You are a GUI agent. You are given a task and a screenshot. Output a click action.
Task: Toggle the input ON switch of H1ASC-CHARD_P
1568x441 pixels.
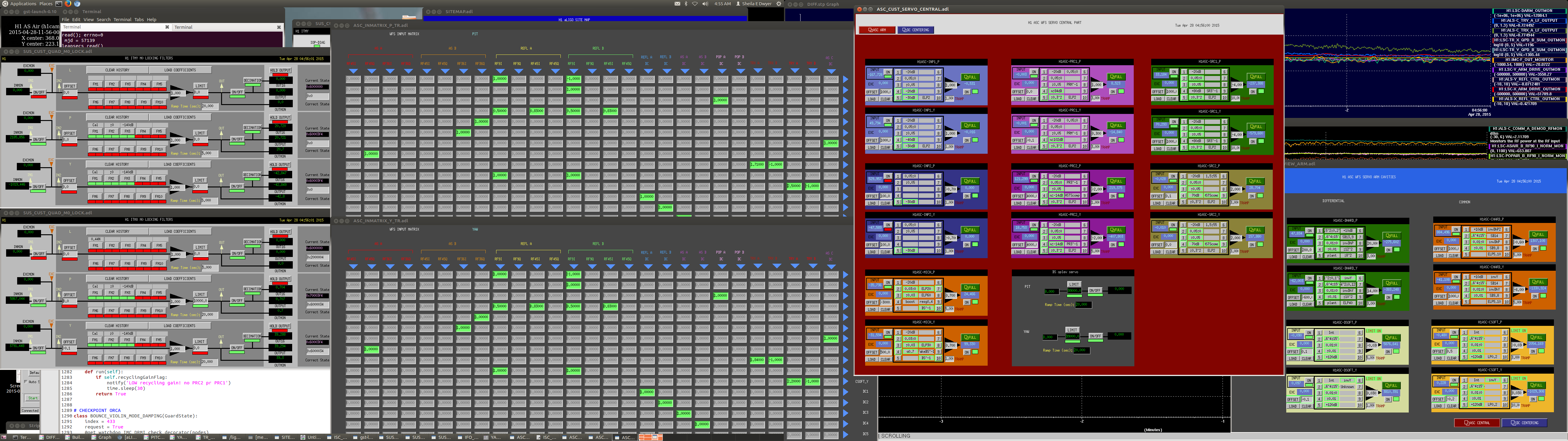1456,229
